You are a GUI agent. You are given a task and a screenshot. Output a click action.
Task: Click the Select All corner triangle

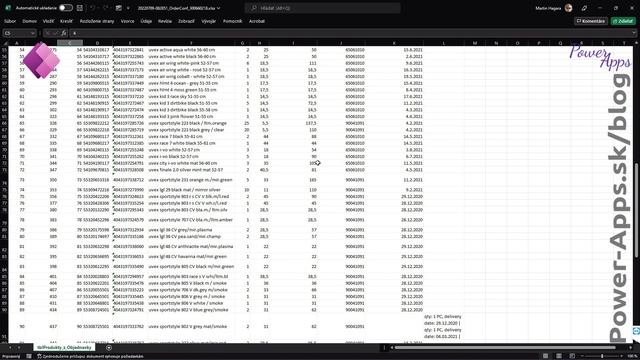pyautogui.click(x=5, y=43)
